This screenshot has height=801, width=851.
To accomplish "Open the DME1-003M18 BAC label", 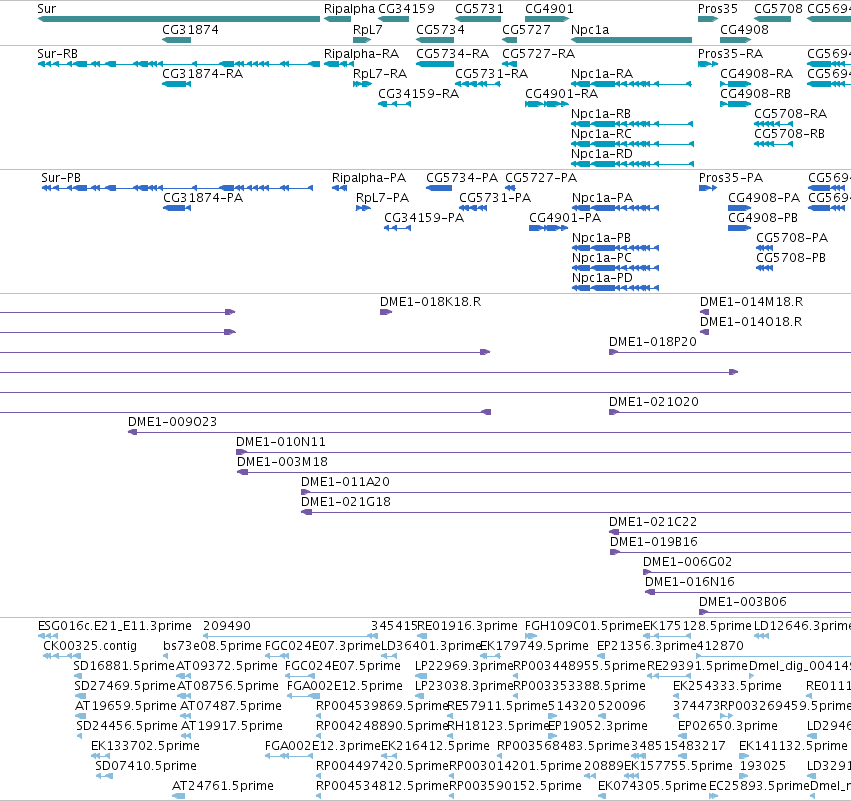I will (x=282, y=461).
